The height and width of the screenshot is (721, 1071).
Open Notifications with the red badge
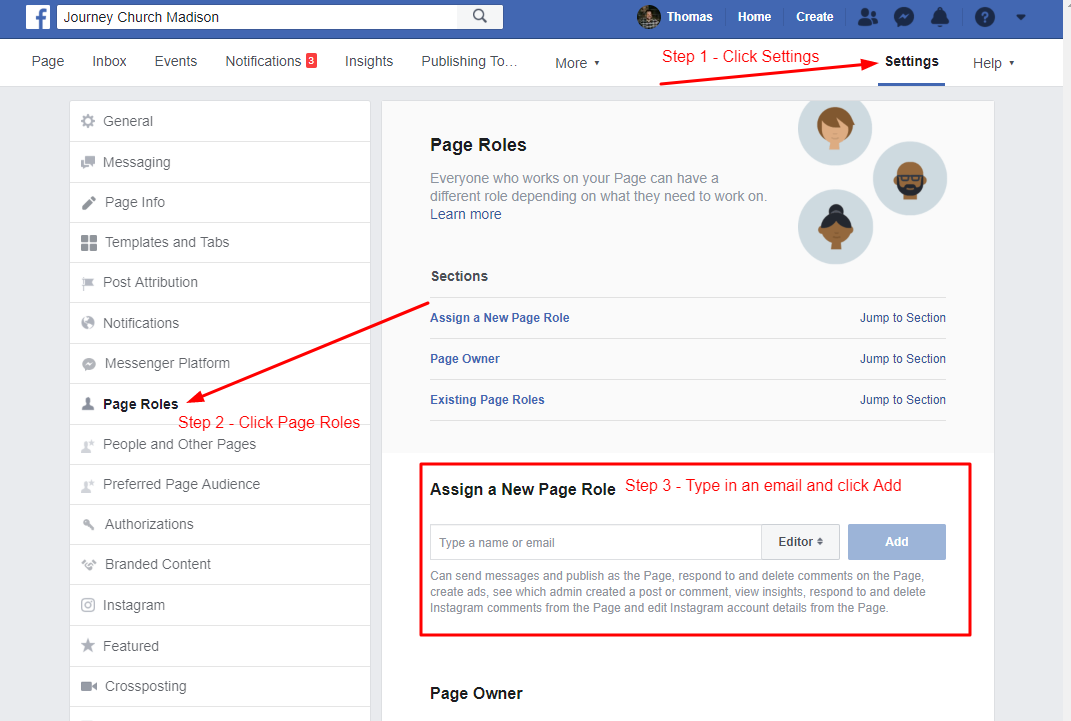(263, 60)
